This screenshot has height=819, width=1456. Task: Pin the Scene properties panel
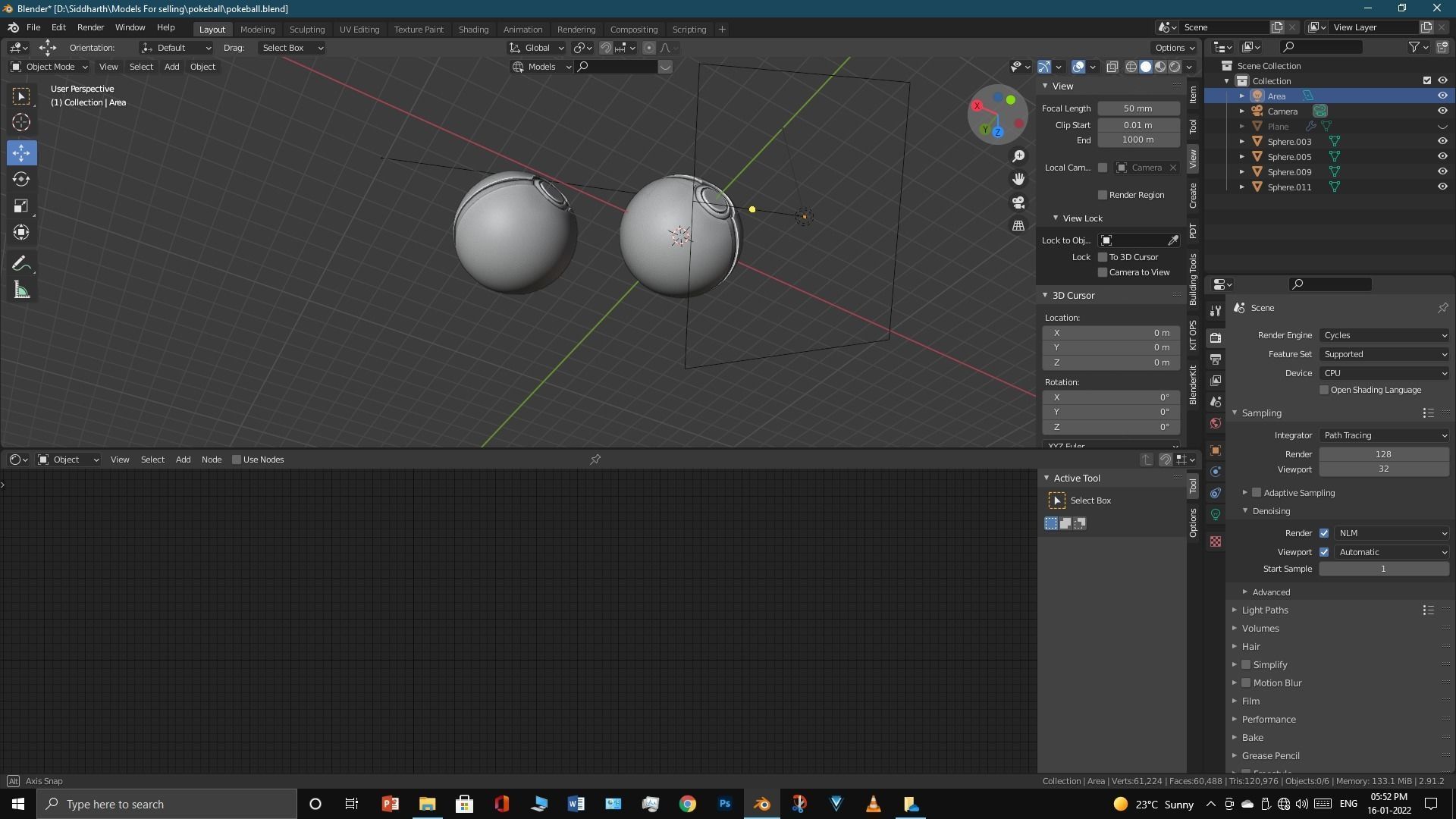[x=1442, y=308]
